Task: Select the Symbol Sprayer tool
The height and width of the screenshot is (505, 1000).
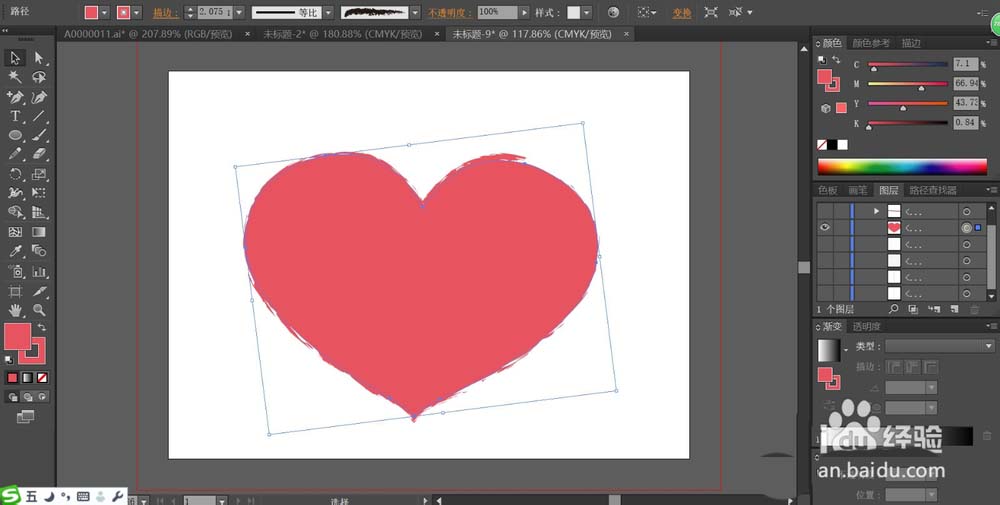Action: click(x=15, y=272)
